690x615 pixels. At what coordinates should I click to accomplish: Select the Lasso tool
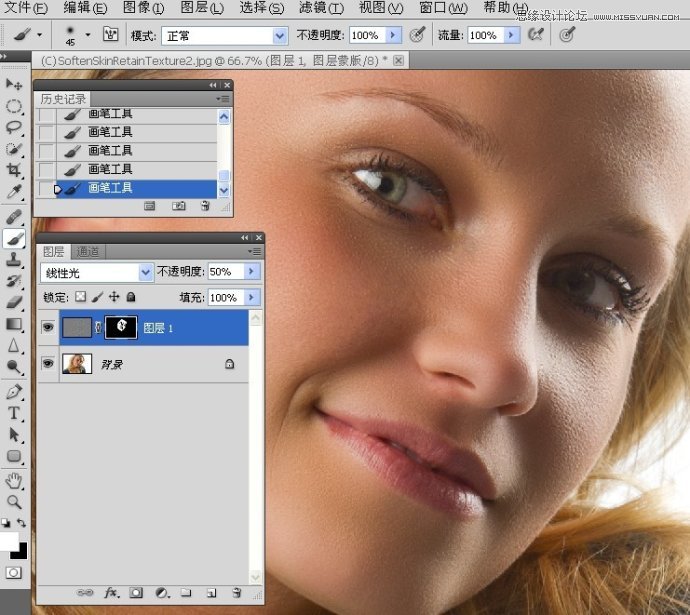coord(14,127)
